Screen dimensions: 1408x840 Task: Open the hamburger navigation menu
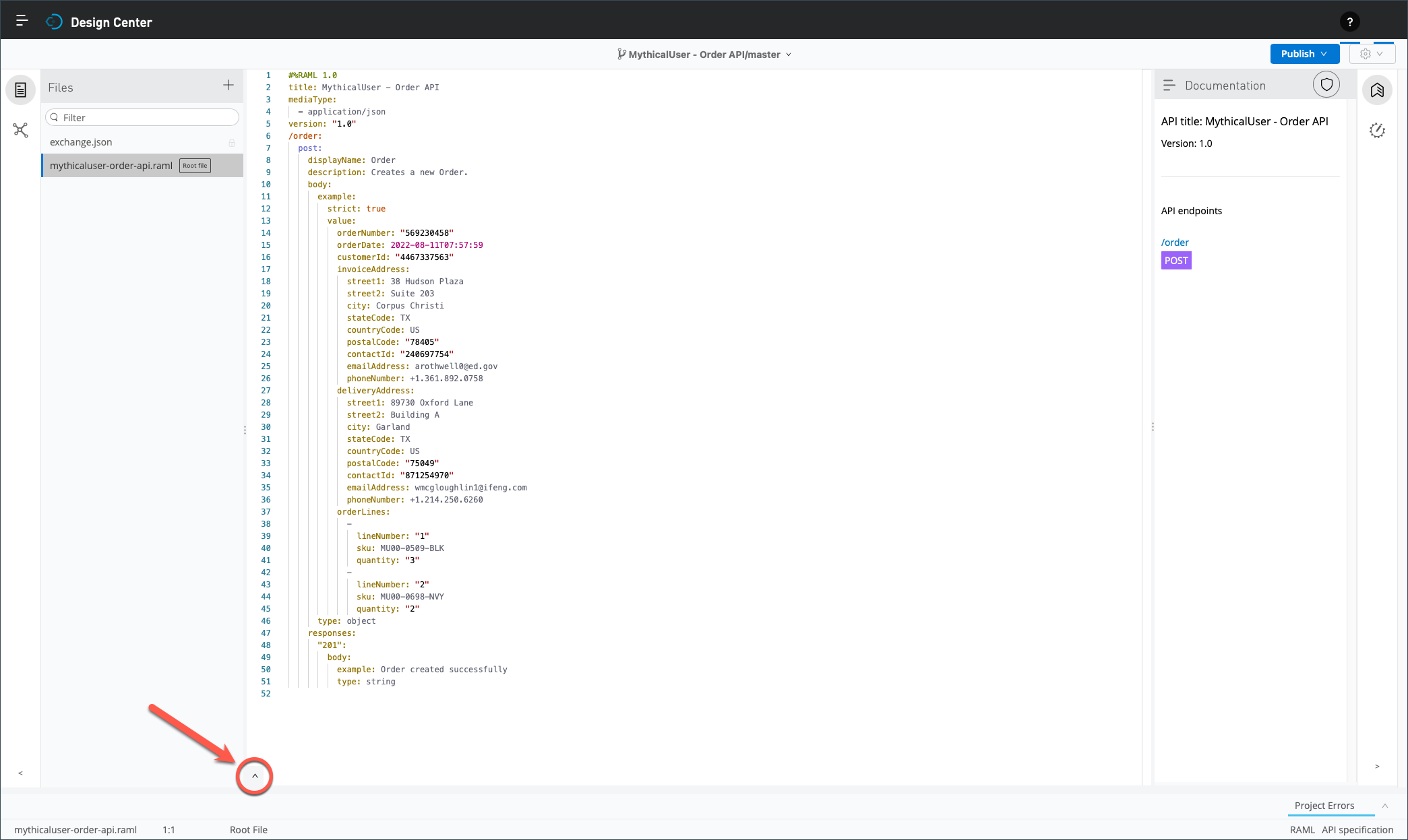coord(22,21)
